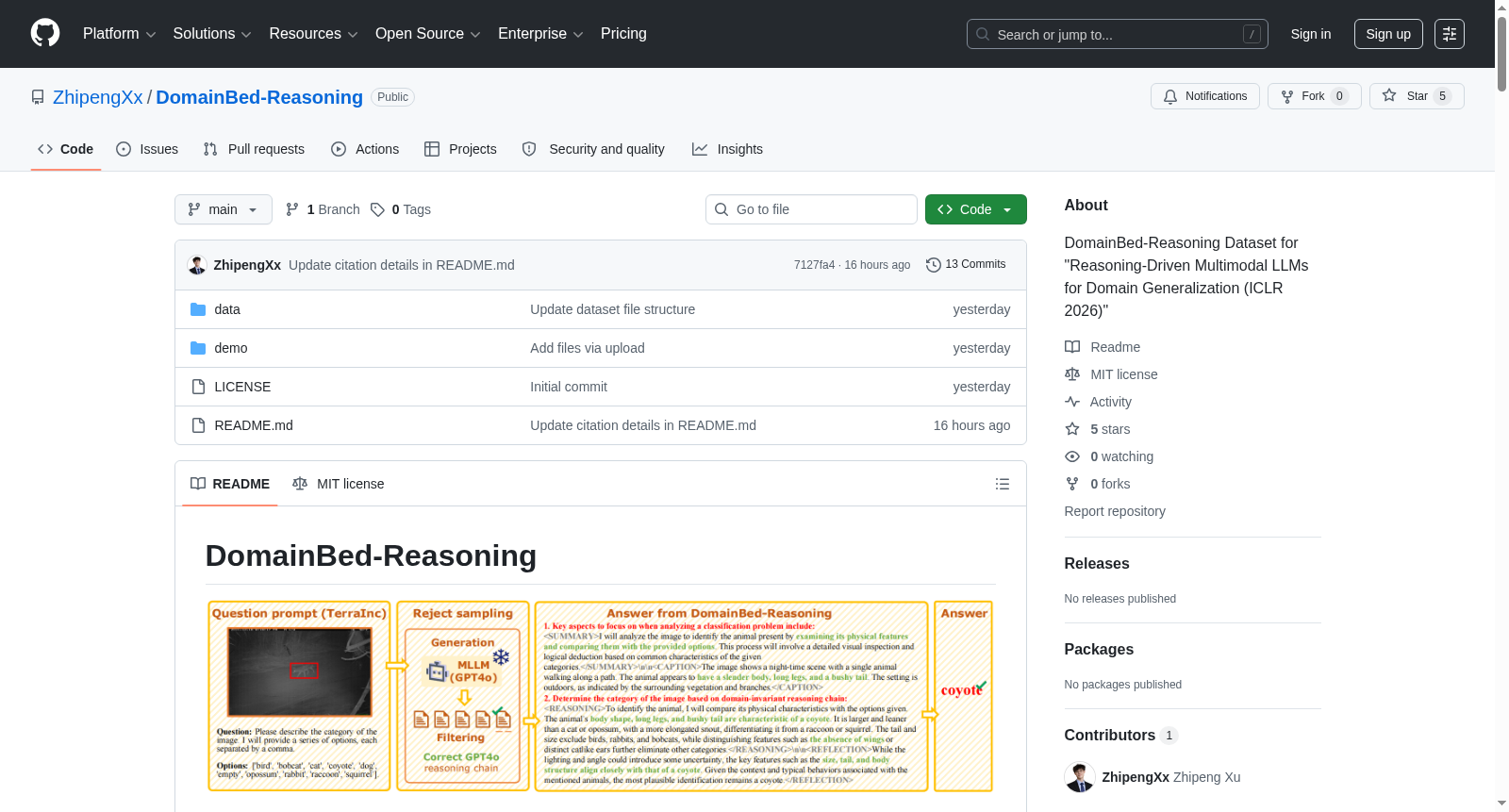Select the README tab in file viewer

[230, 484]
